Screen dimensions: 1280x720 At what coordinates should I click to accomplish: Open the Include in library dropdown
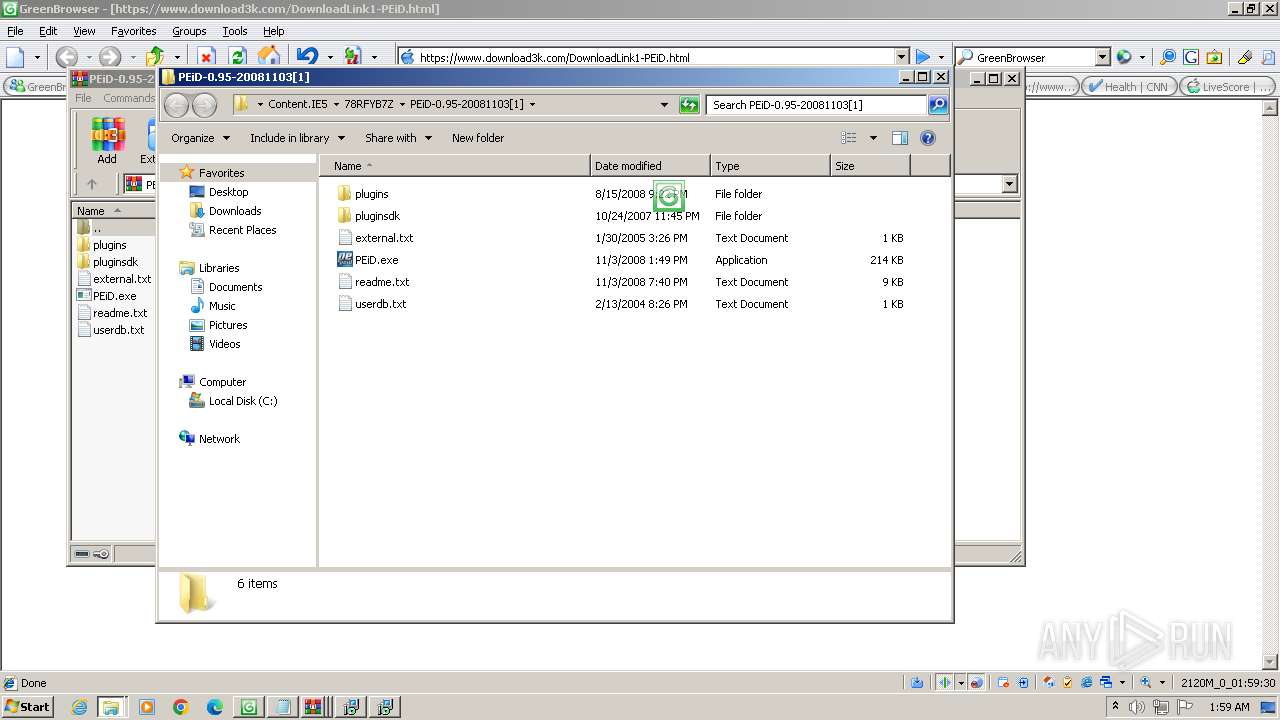pos(297,138)
